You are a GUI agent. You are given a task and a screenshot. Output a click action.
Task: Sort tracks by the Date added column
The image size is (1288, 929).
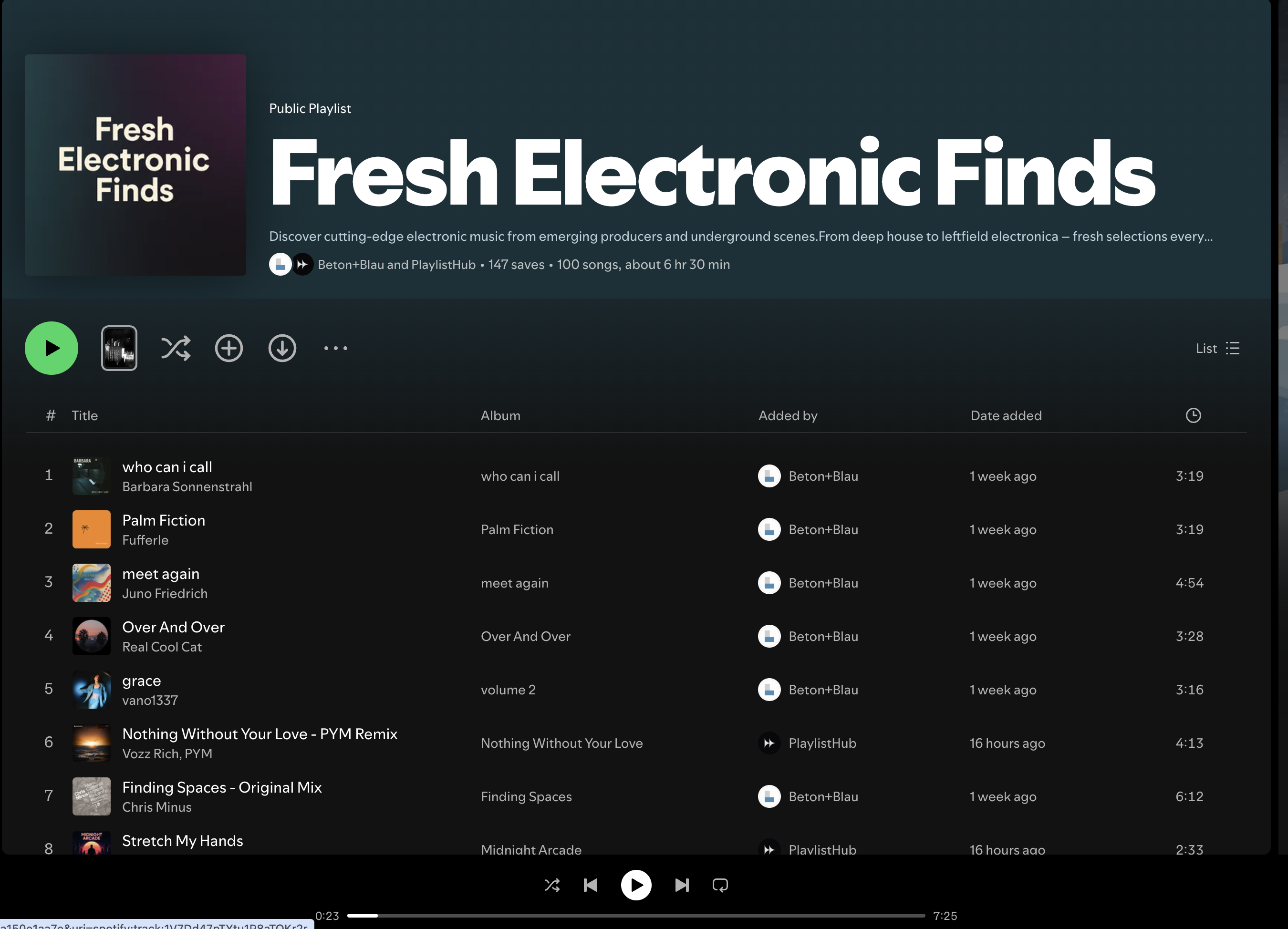[x=1006, y=416]
